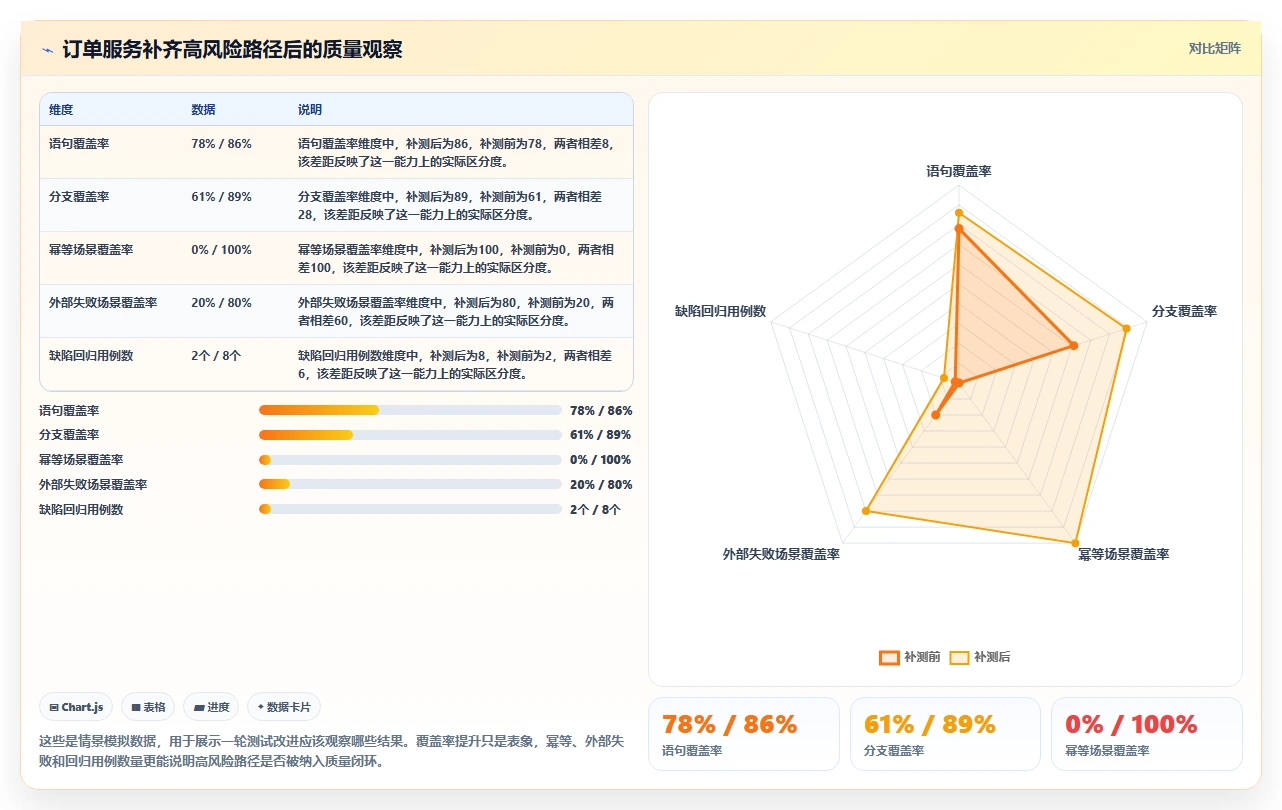Click the 0% / 100% 幂等场景覆盖率 data card
1282x810 pixels.
(x=1146, y=734)
